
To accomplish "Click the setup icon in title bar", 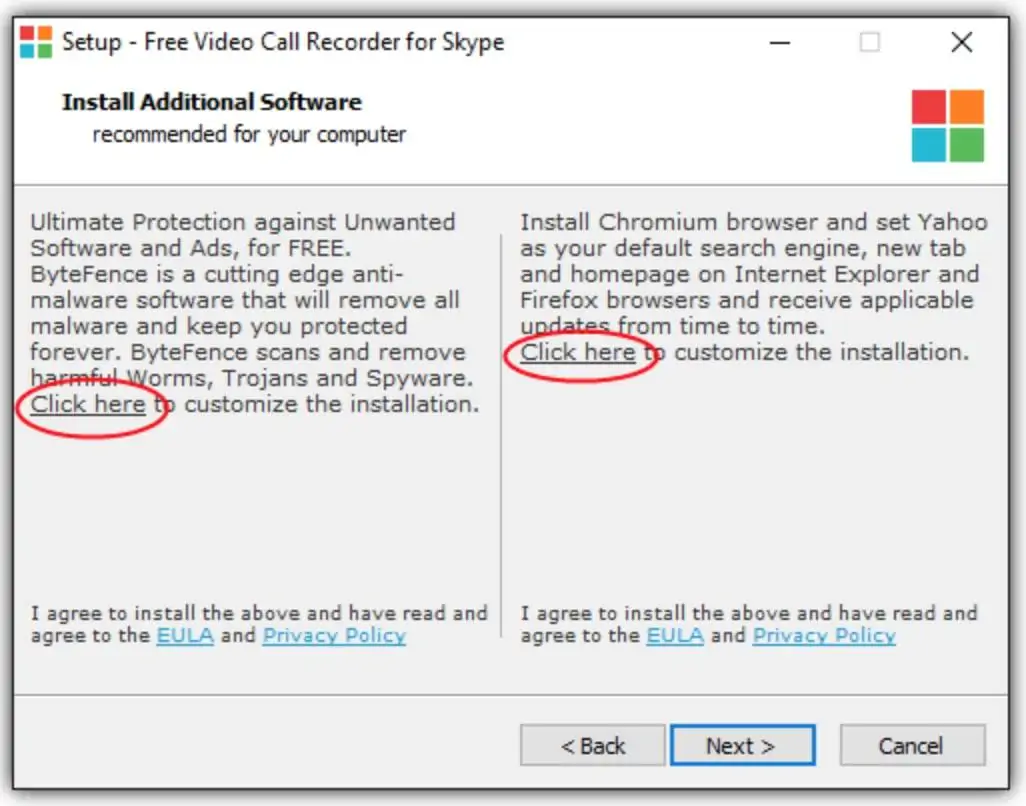I will [36, 43].
